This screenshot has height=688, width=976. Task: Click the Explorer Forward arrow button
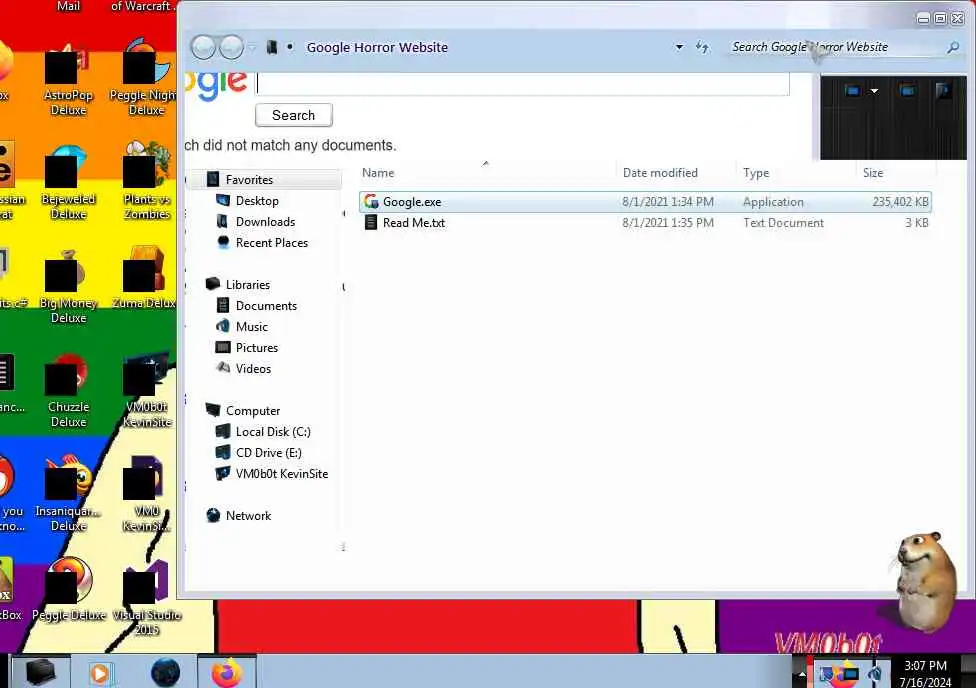tap(232, 47)
